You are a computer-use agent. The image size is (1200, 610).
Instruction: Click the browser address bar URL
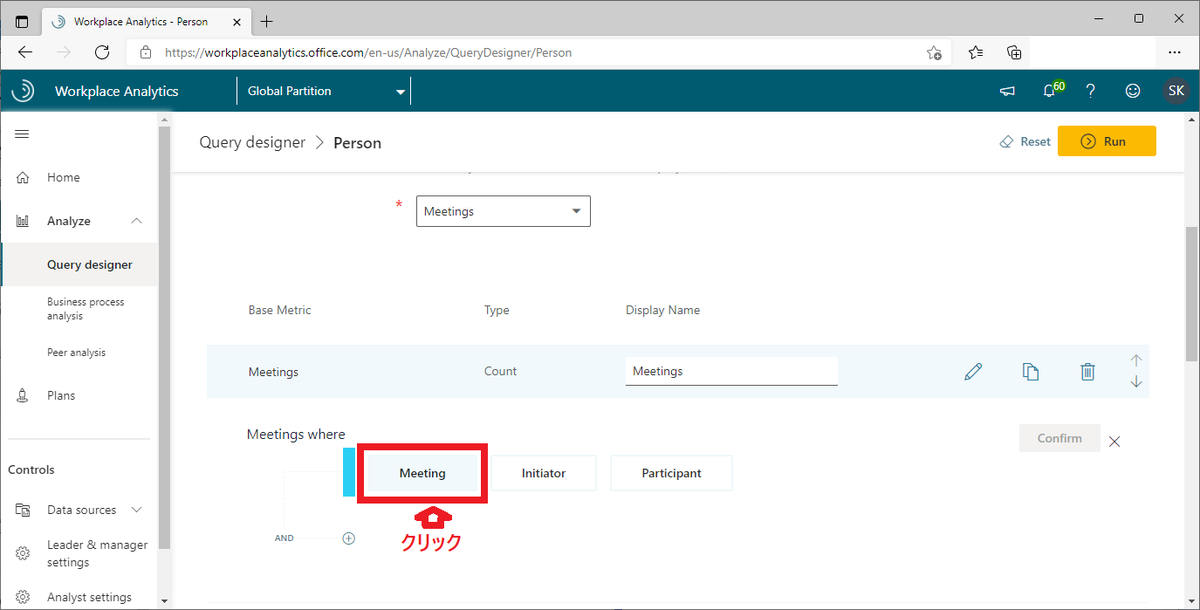(x=368, y=52)
